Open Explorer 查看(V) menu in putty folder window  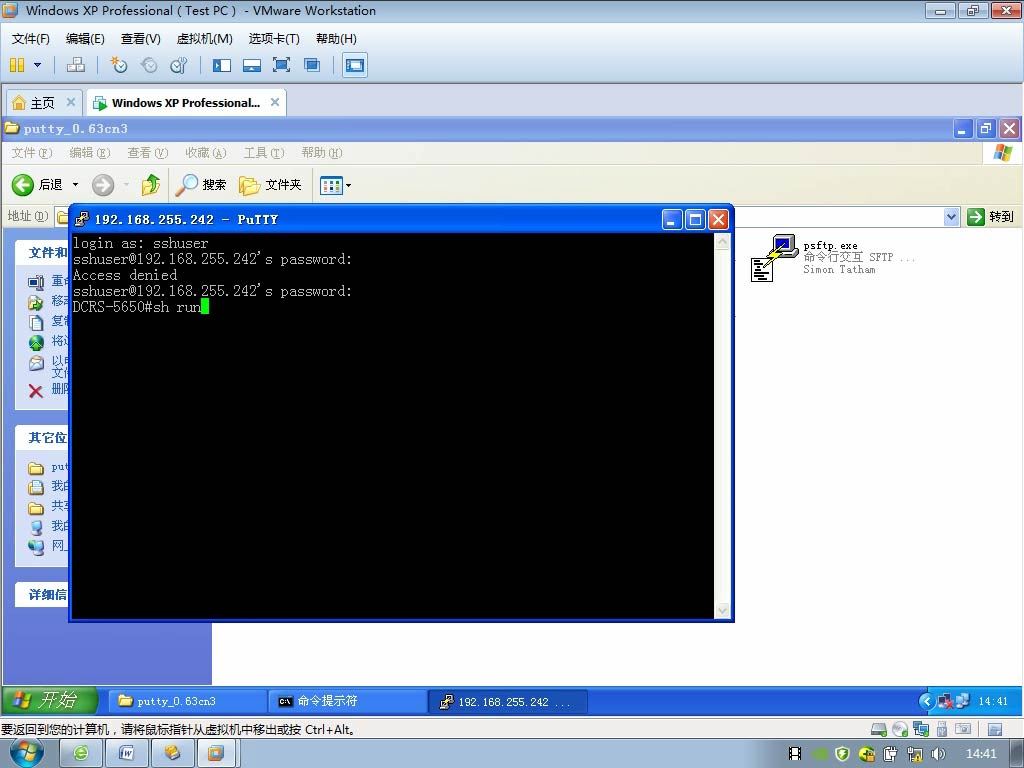pos(148,152)
